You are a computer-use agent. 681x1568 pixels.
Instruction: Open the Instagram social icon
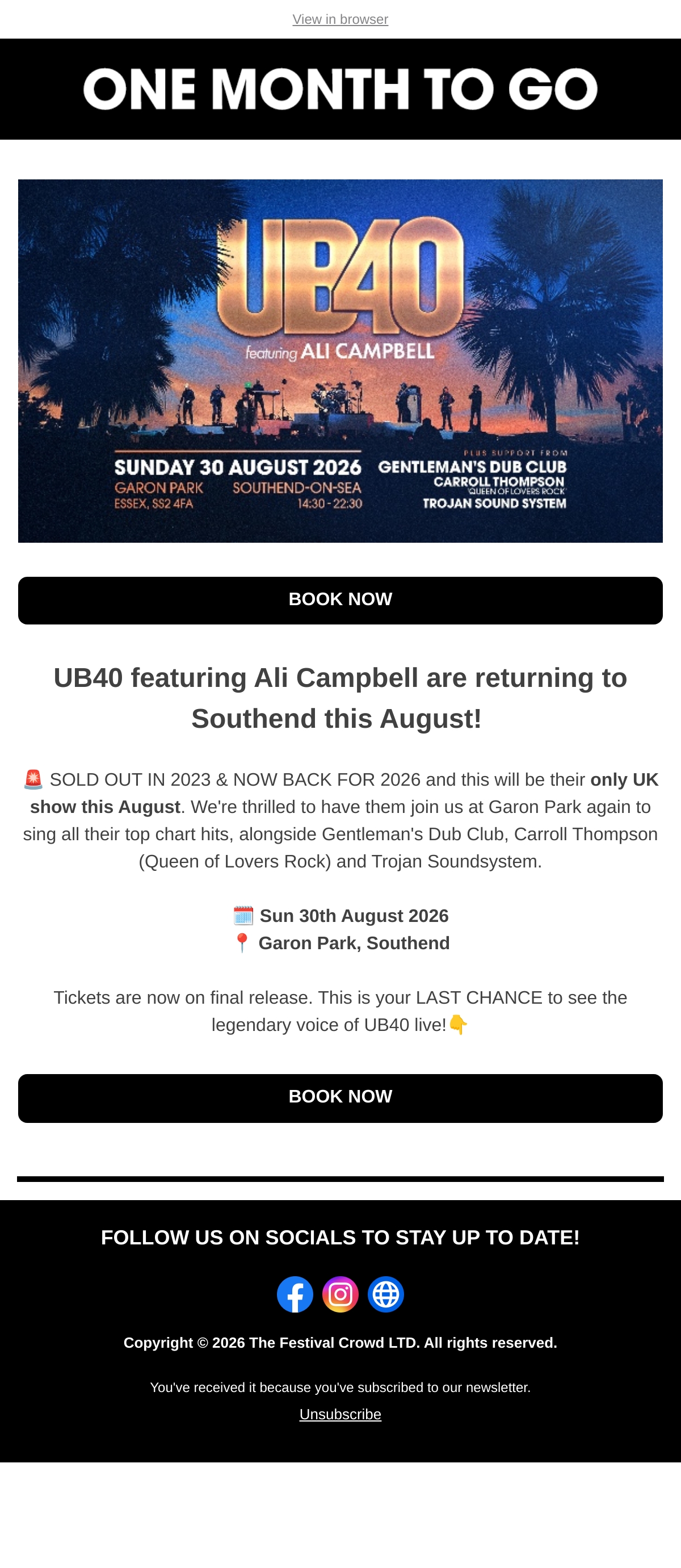(x=340, y=1294)
